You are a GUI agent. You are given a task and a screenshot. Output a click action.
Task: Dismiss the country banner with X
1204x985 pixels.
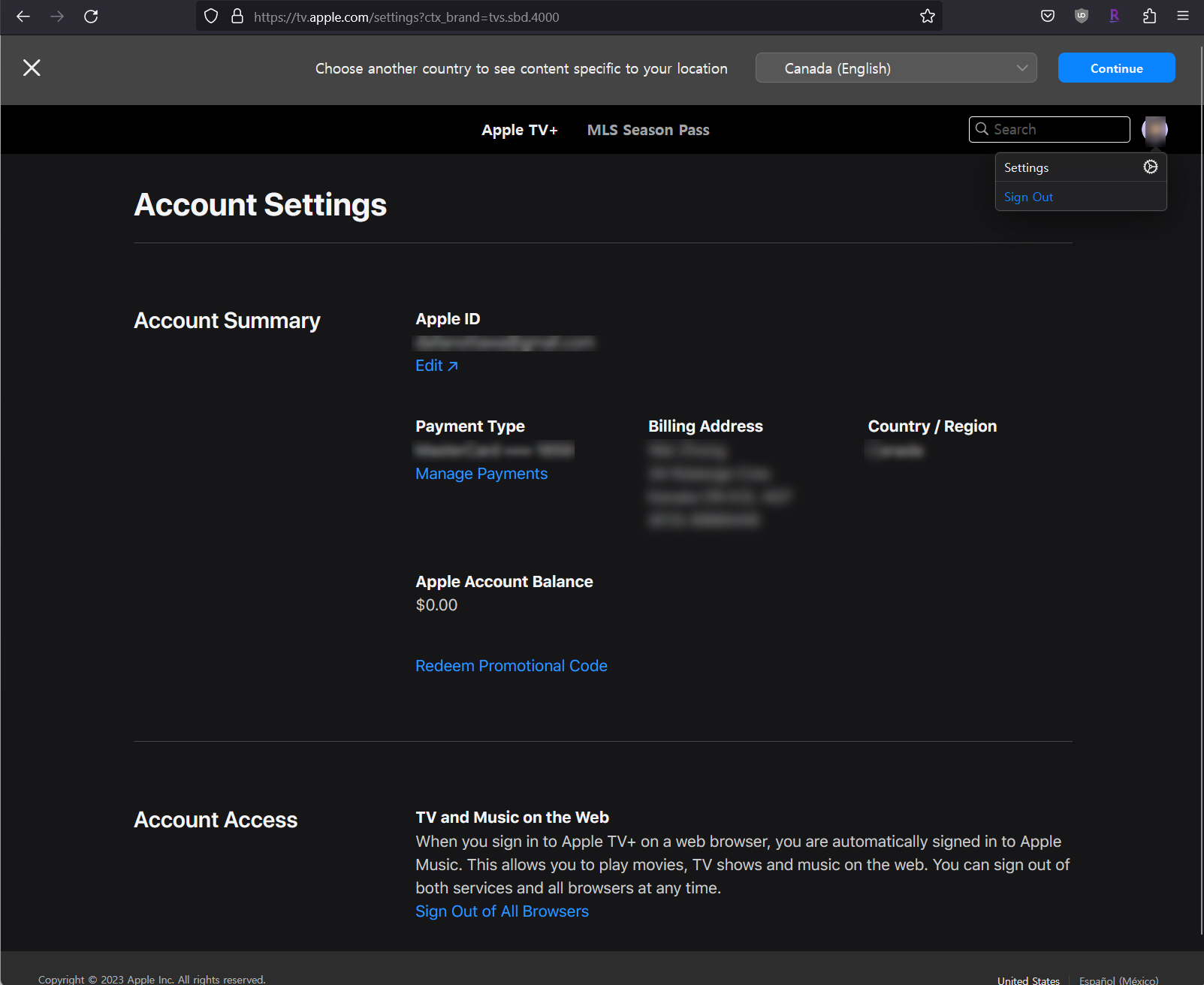[x=32, y=68]
